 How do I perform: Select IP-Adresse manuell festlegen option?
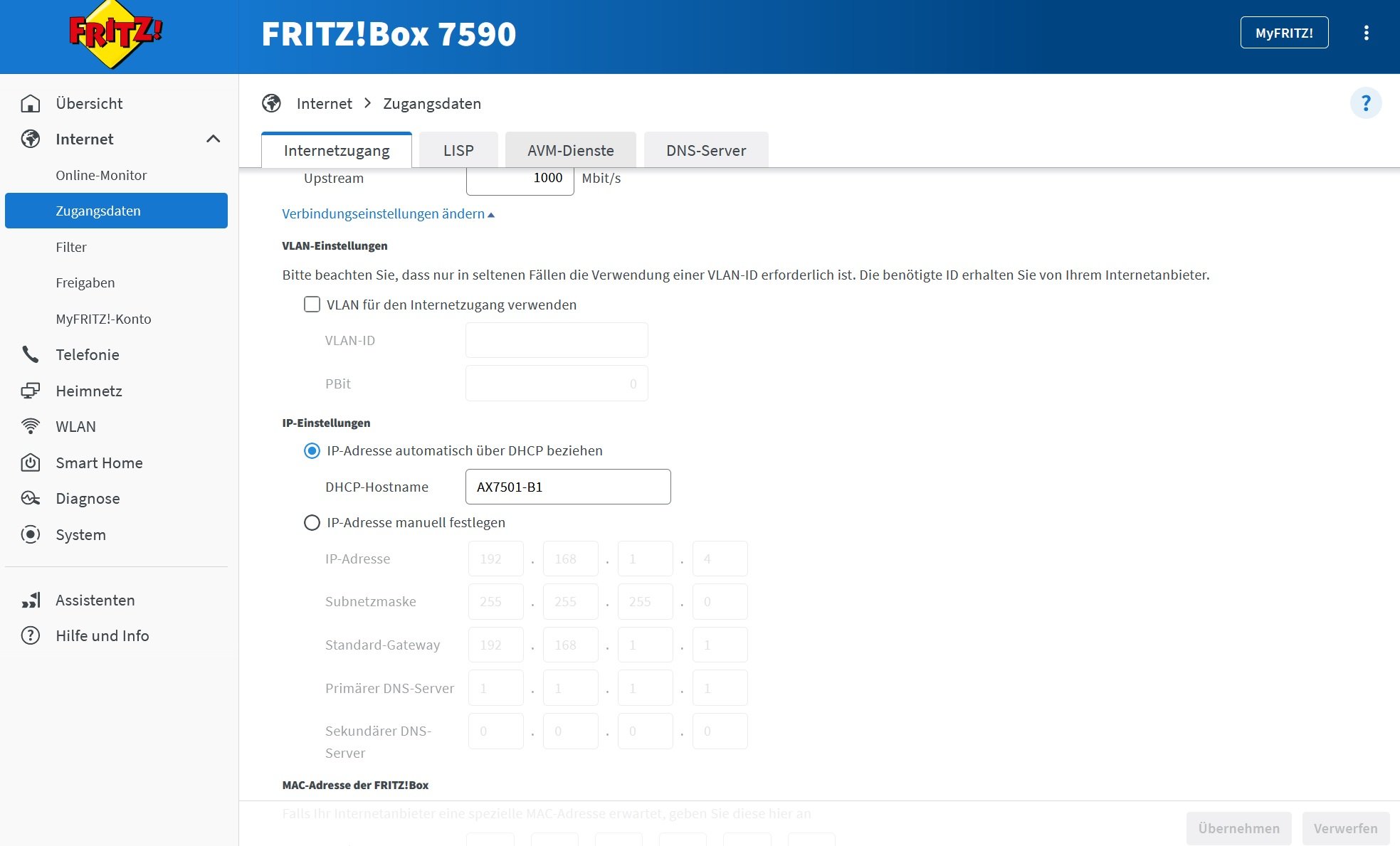point(312,522)
